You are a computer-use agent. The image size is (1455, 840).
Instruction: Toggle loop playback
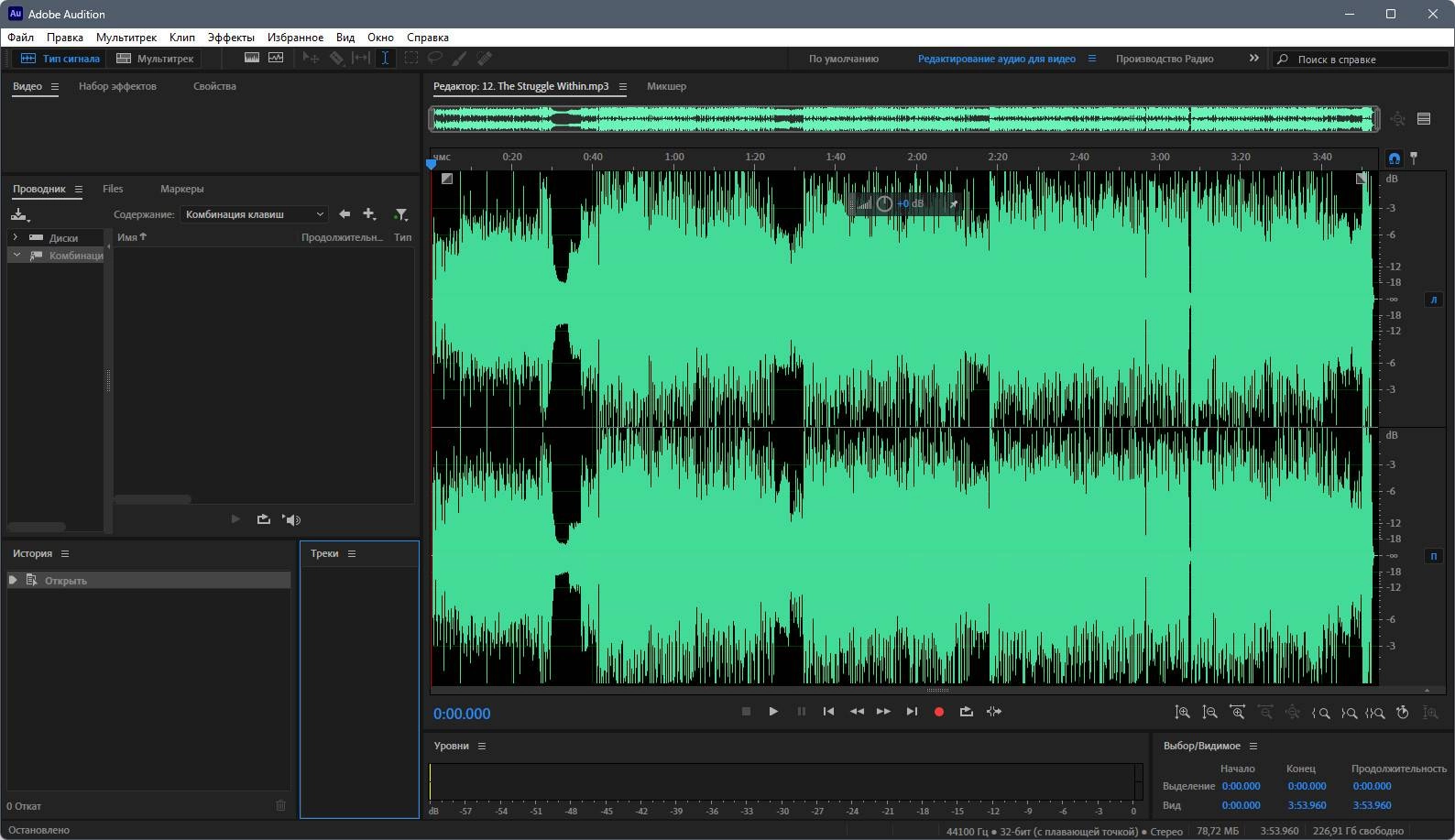point(966,711)
